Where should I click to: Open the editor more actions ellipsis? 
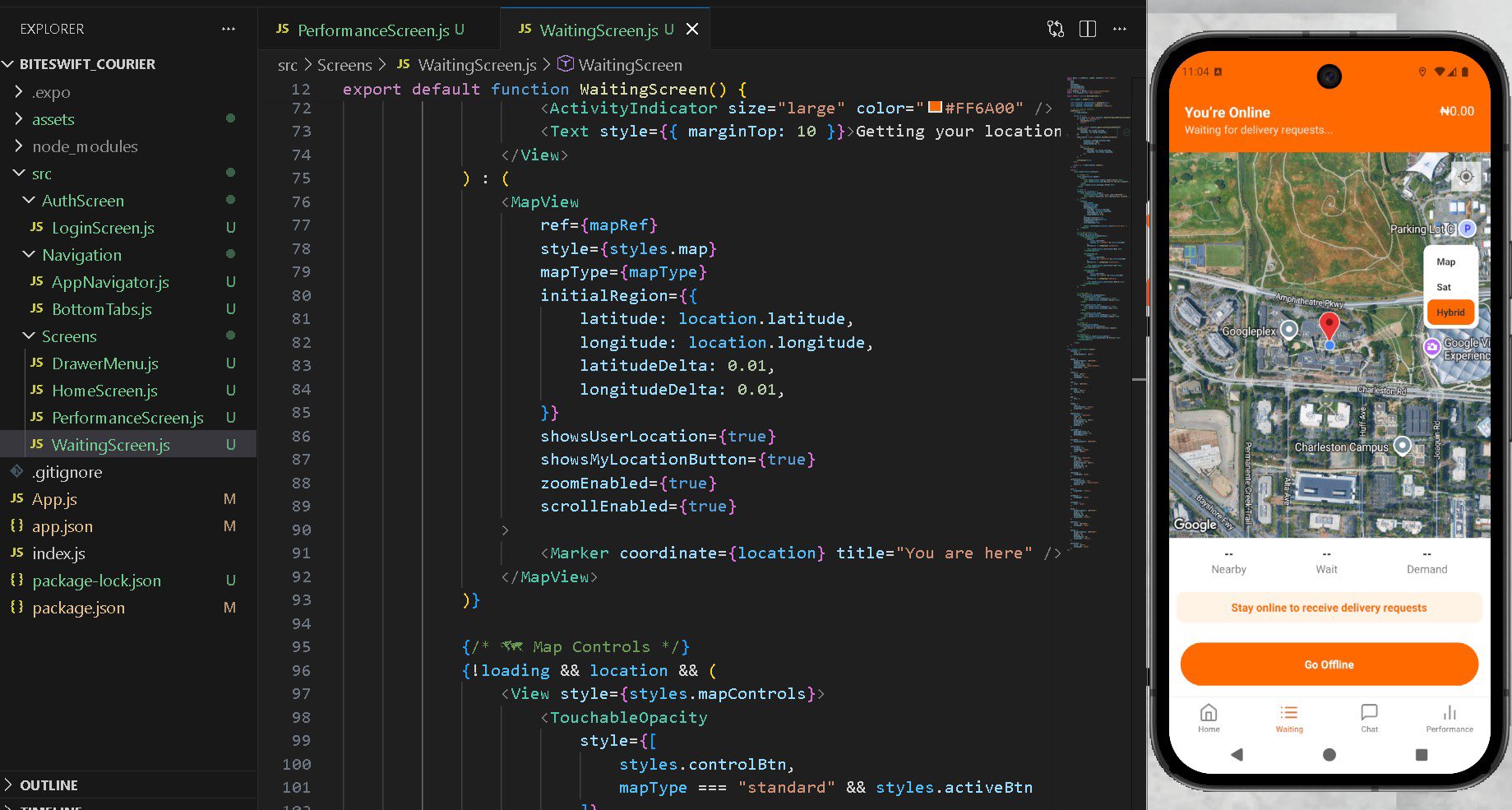[1119, 30]
